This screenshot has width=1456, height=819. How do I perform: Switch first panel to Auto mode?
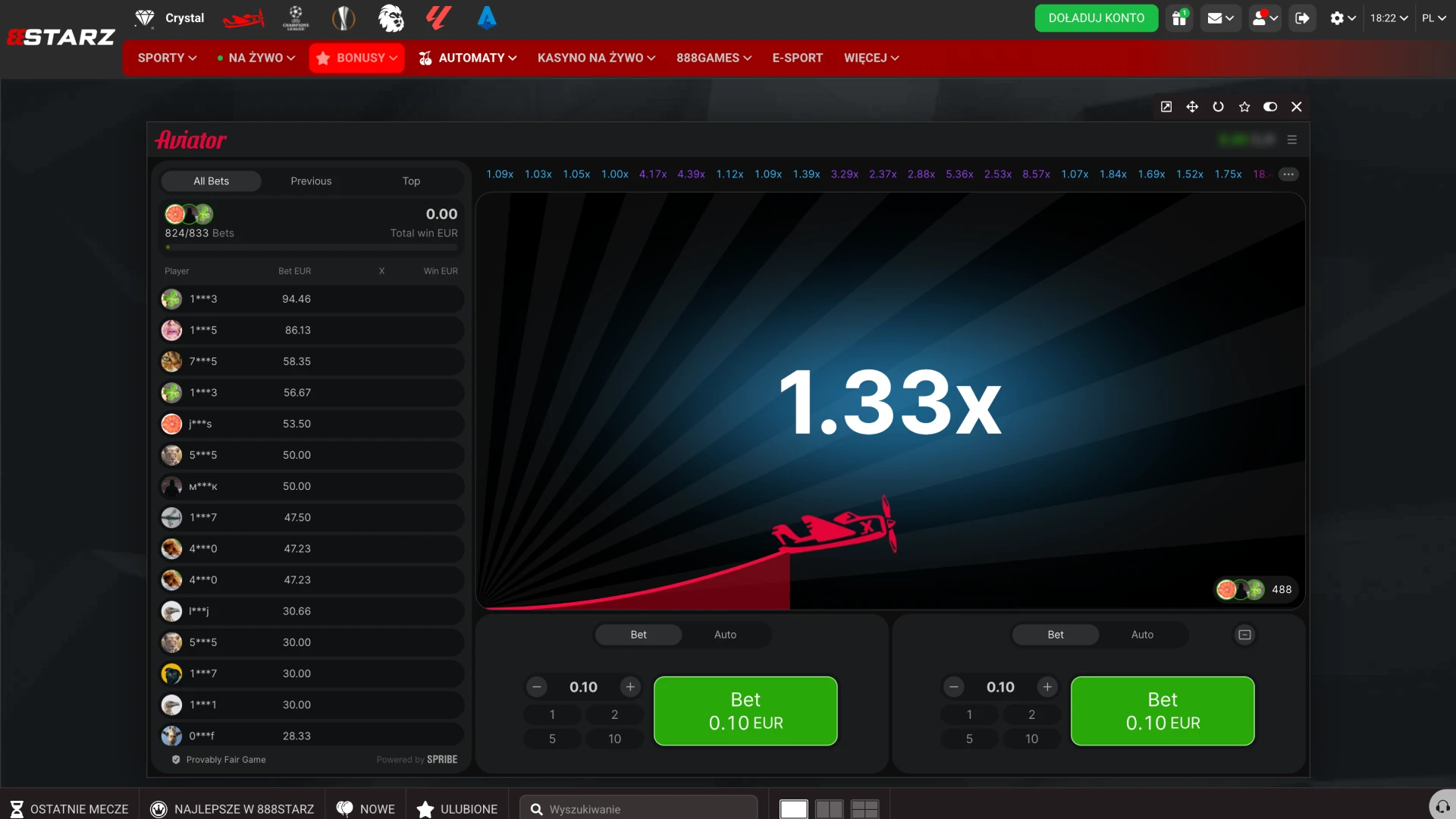click(725, 635)
